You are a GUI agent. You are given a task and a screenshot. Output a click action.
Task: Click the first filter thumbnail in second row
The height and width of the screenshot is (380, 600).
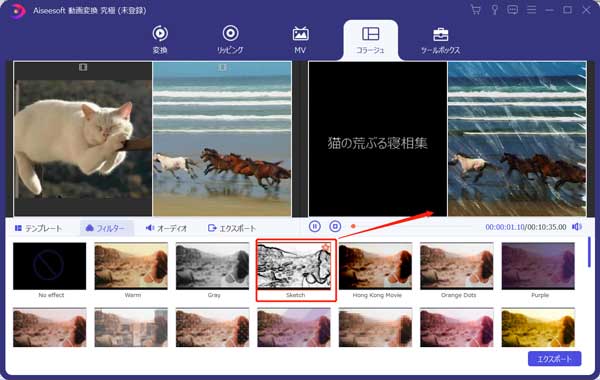[50, 328]
